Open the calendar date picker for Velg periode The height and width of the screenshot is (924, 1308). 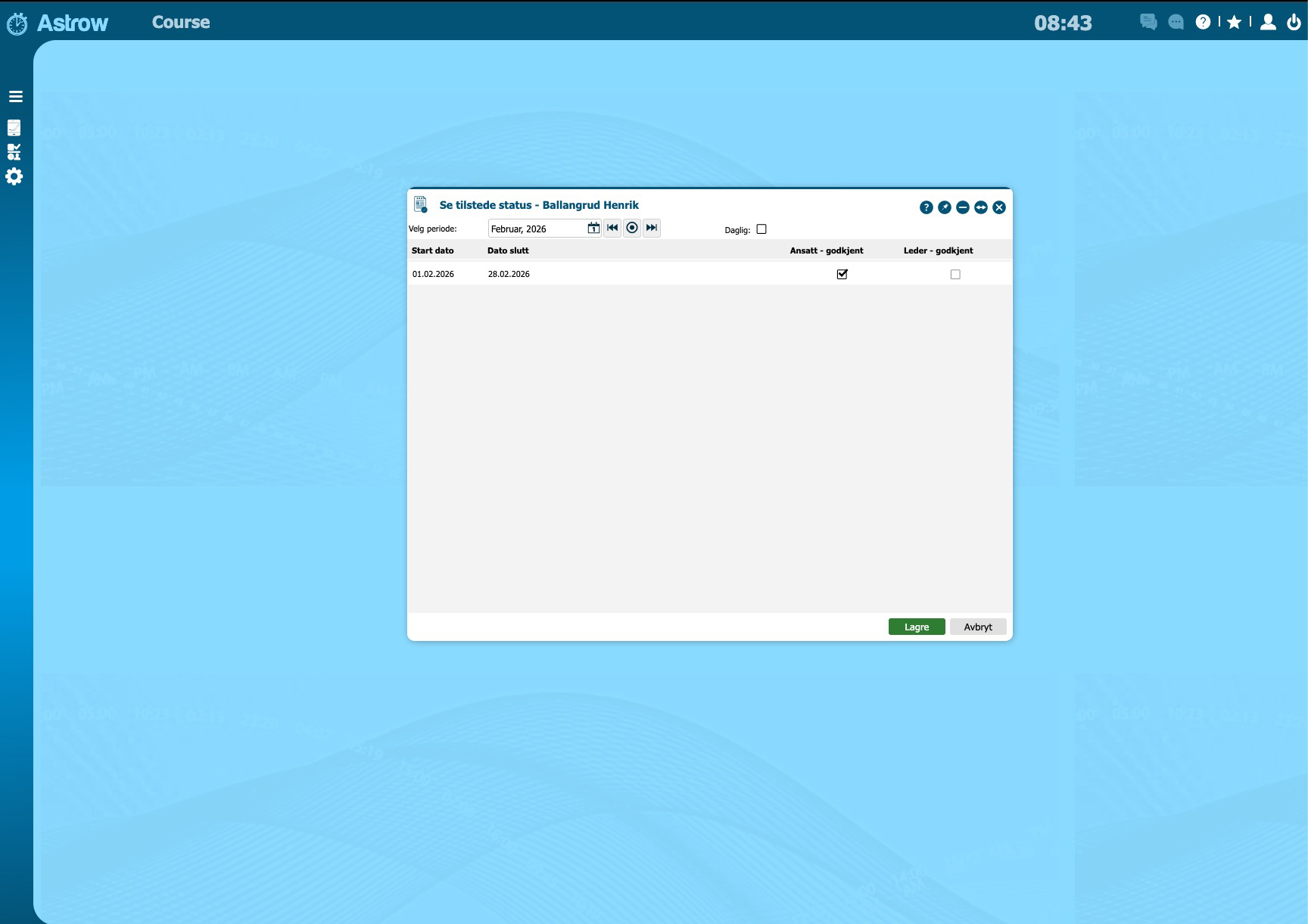593,228
